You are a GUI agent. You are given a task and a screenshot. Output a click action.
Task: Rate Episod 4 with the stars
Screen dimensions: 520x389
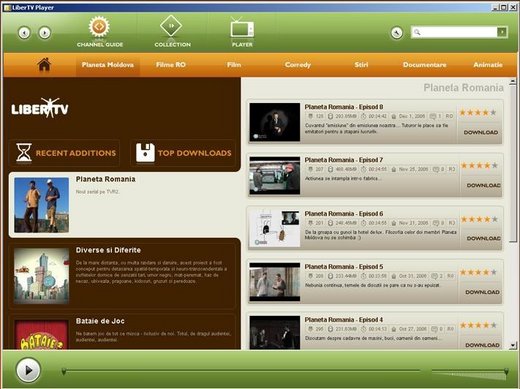tap(478, 325)
